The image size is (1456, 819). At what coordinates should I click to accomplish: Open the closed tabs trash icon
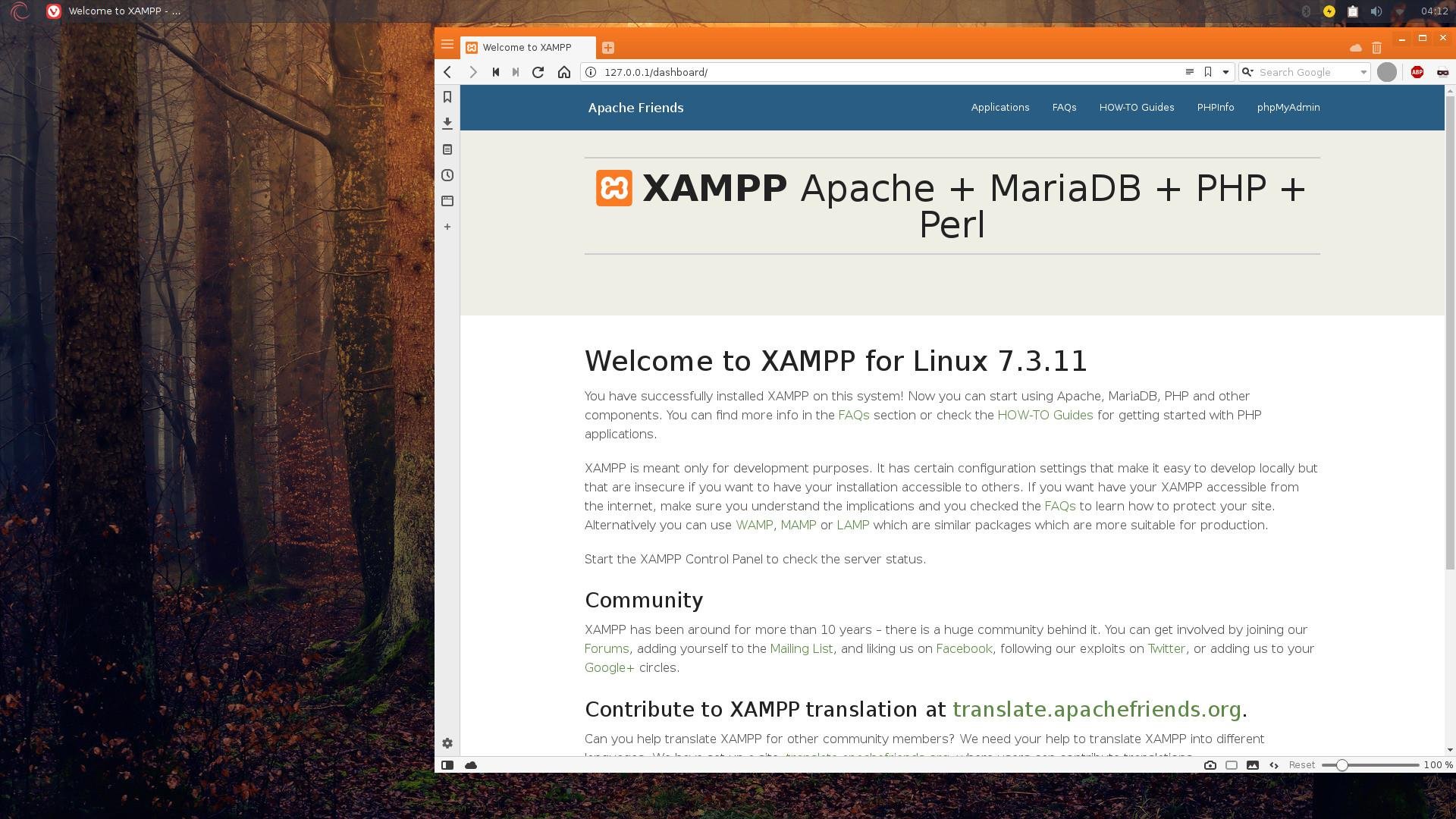[1376, 48]
